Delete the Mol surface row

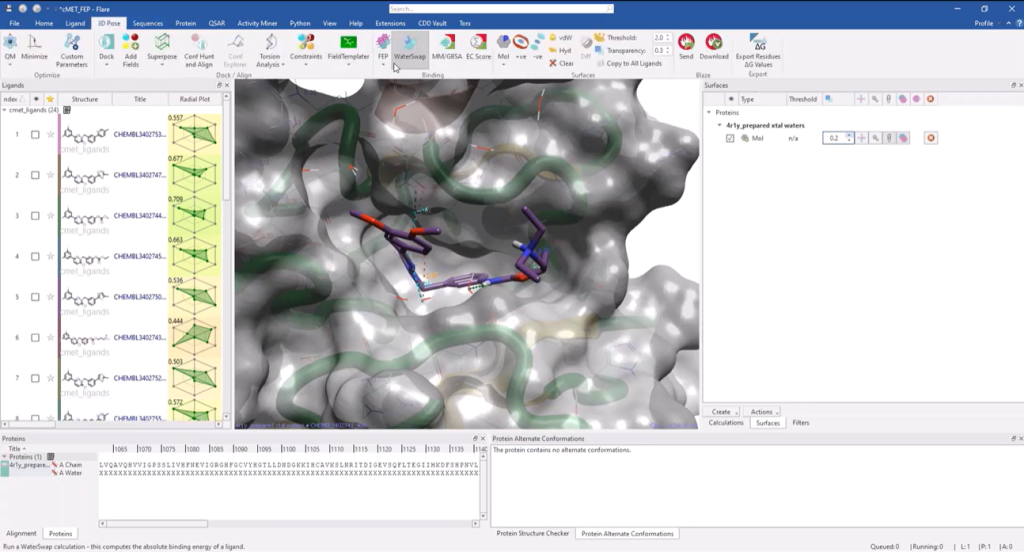click(x=931, y=138)
